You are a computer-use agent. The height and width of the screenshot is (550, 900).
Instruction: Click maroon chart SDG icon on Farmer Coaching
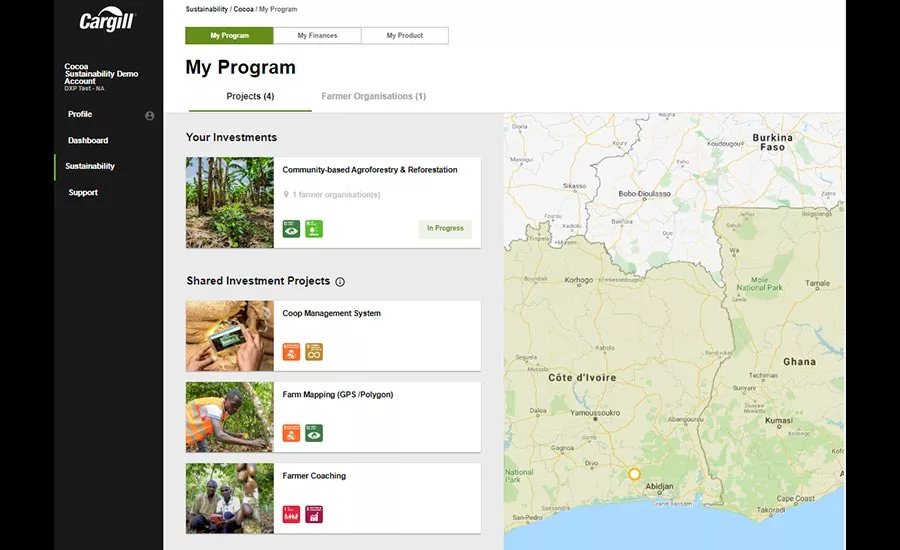click(313, 514)
